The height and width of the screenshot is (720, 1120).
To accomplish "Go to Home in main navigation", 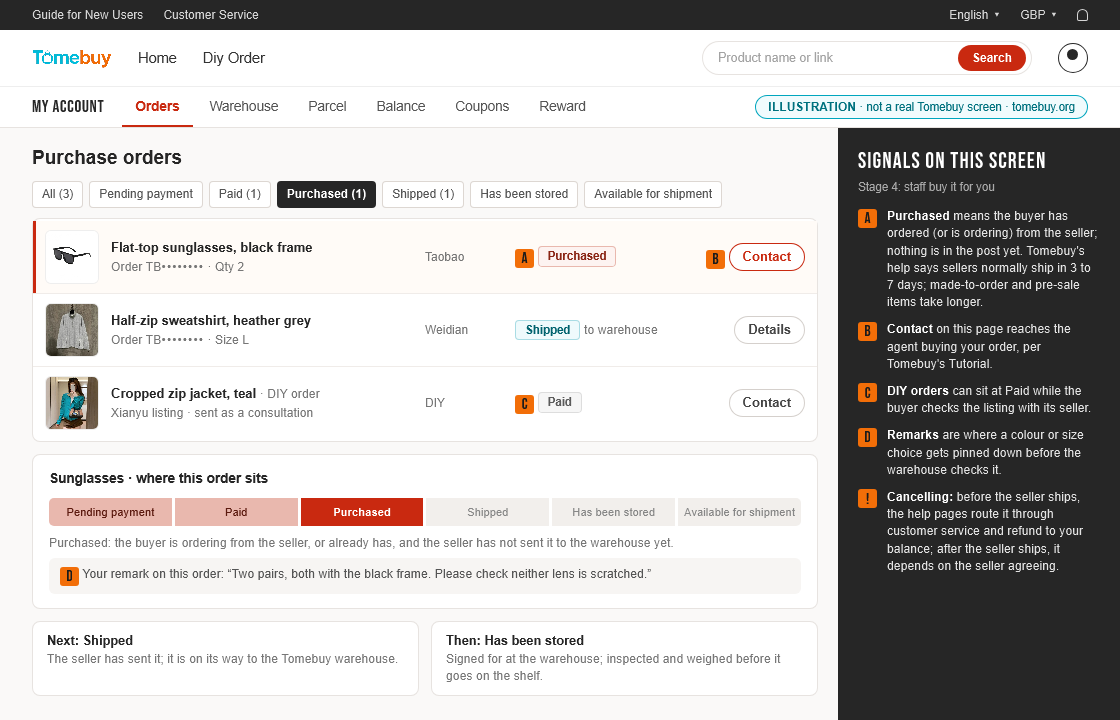I will click(157, 58).
